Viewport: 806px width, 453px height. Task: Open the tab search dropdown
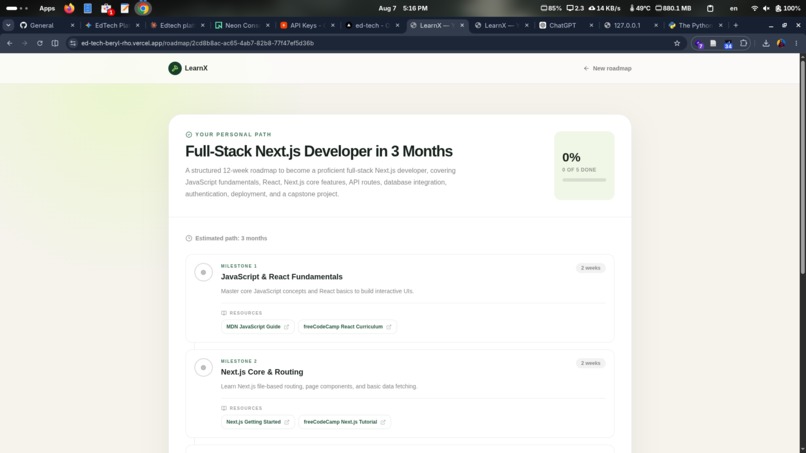click(x=8, y=25)
